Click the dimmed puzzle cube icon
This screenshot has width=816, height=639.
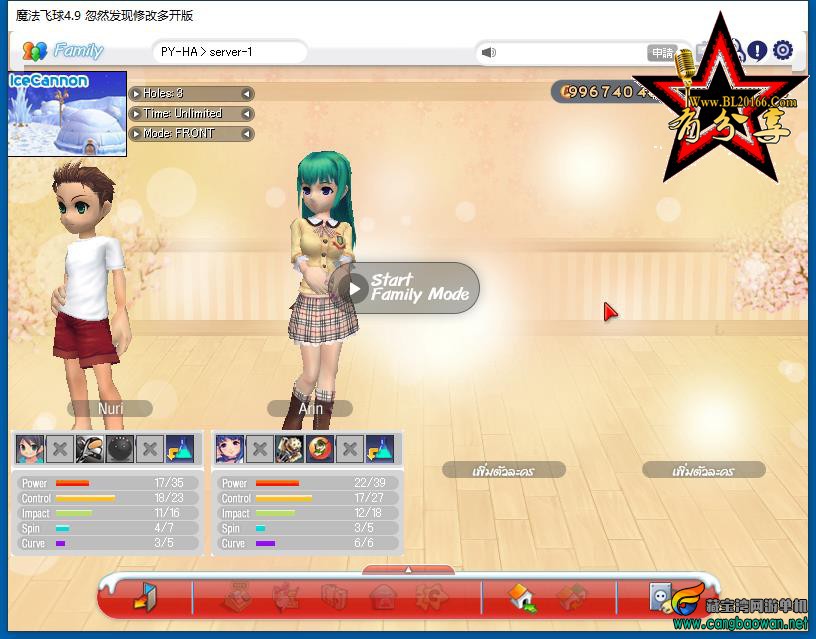(572, 597)
